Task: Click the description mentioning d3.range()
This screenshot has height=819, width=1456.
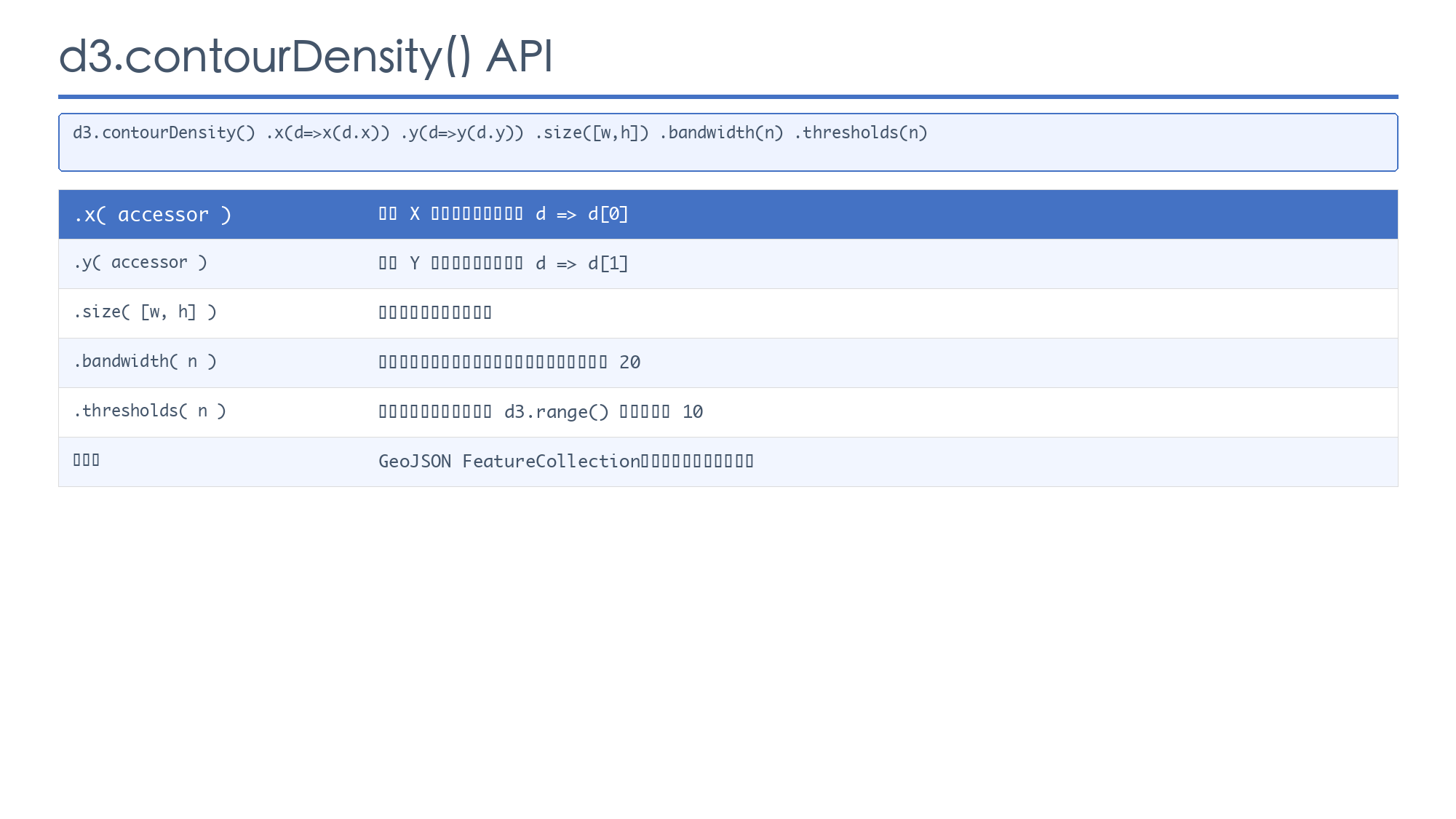Action: tap(541, 412)
